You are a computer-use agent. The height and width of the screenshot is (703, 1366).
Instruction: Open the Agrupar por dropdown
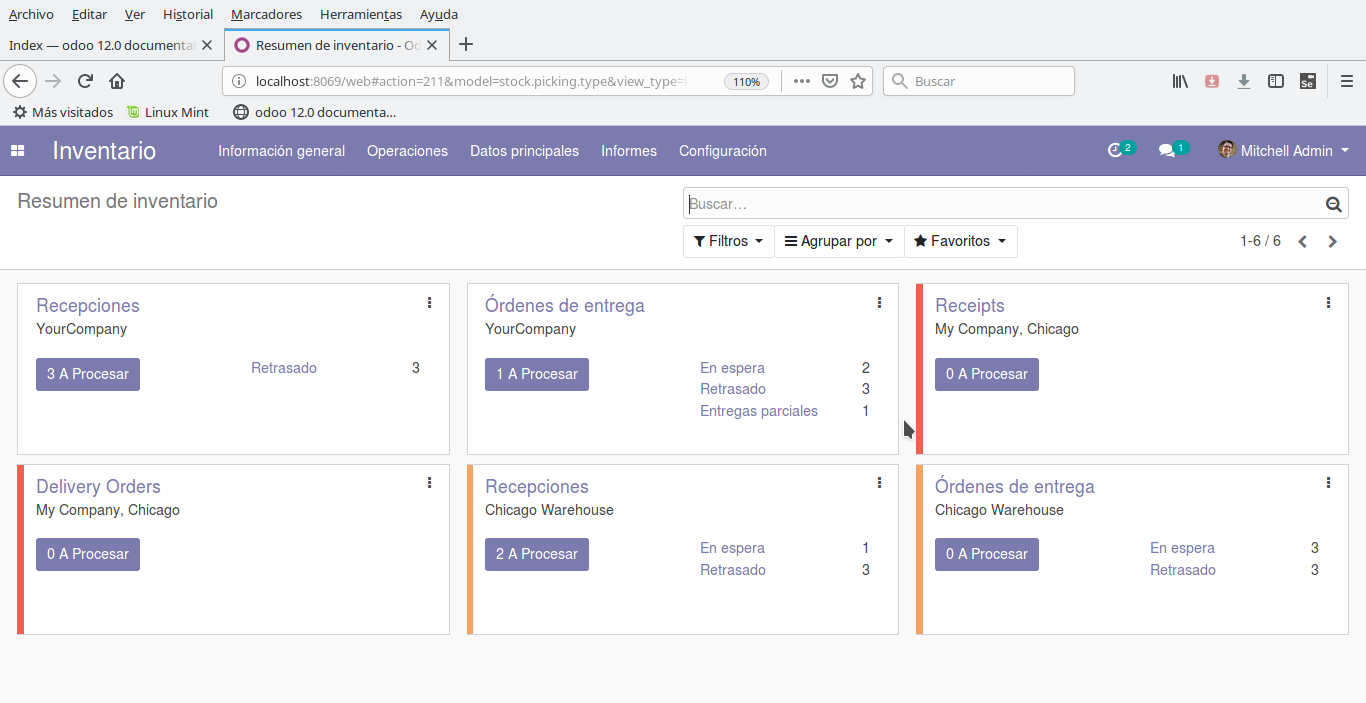[839, 241]
